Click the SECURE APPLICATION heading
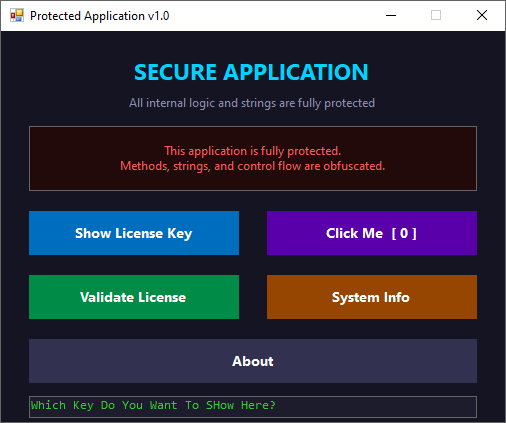Viewport: 506px width, 423px height. point(251,72)
